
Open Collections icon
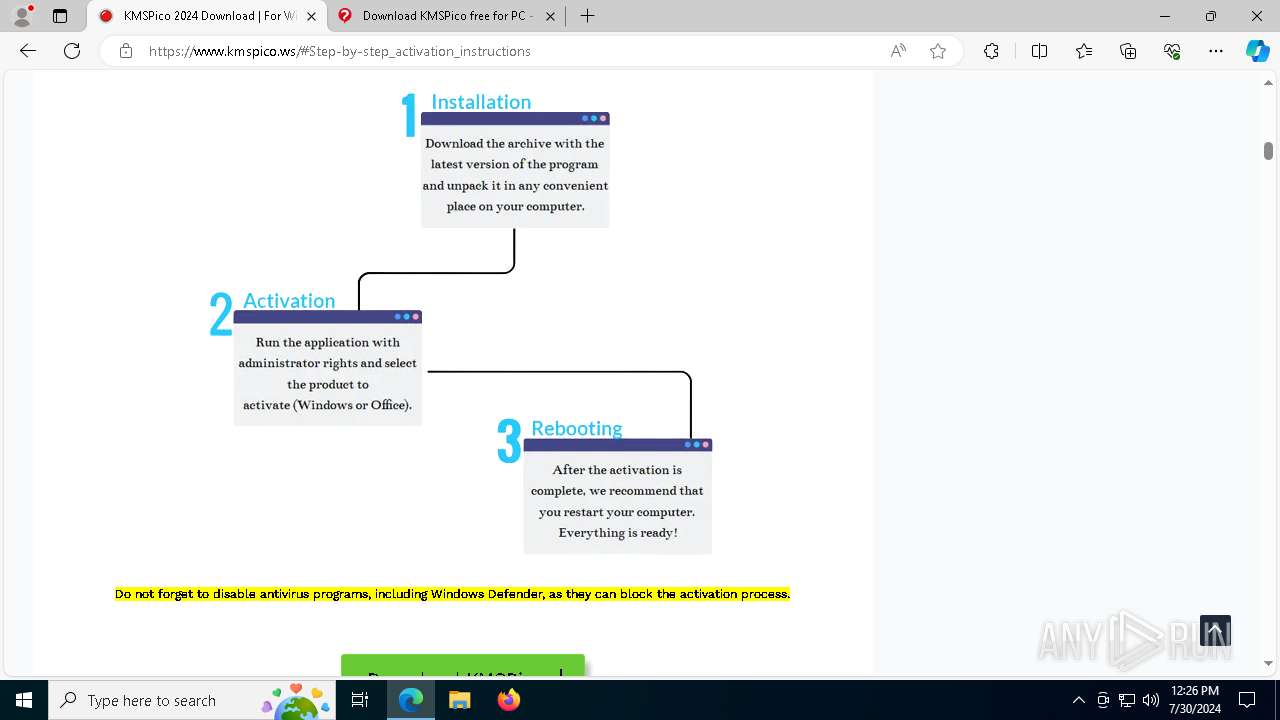[x=1128, y=51]
